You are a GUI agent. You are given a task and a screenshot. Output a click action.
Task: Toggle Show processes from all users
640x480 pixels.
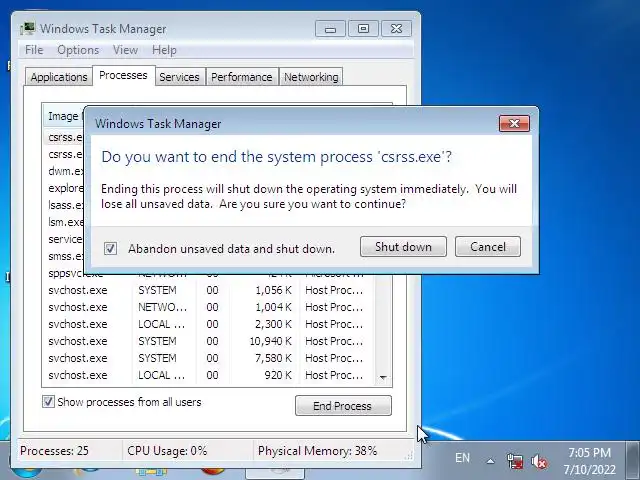point(48,402)
